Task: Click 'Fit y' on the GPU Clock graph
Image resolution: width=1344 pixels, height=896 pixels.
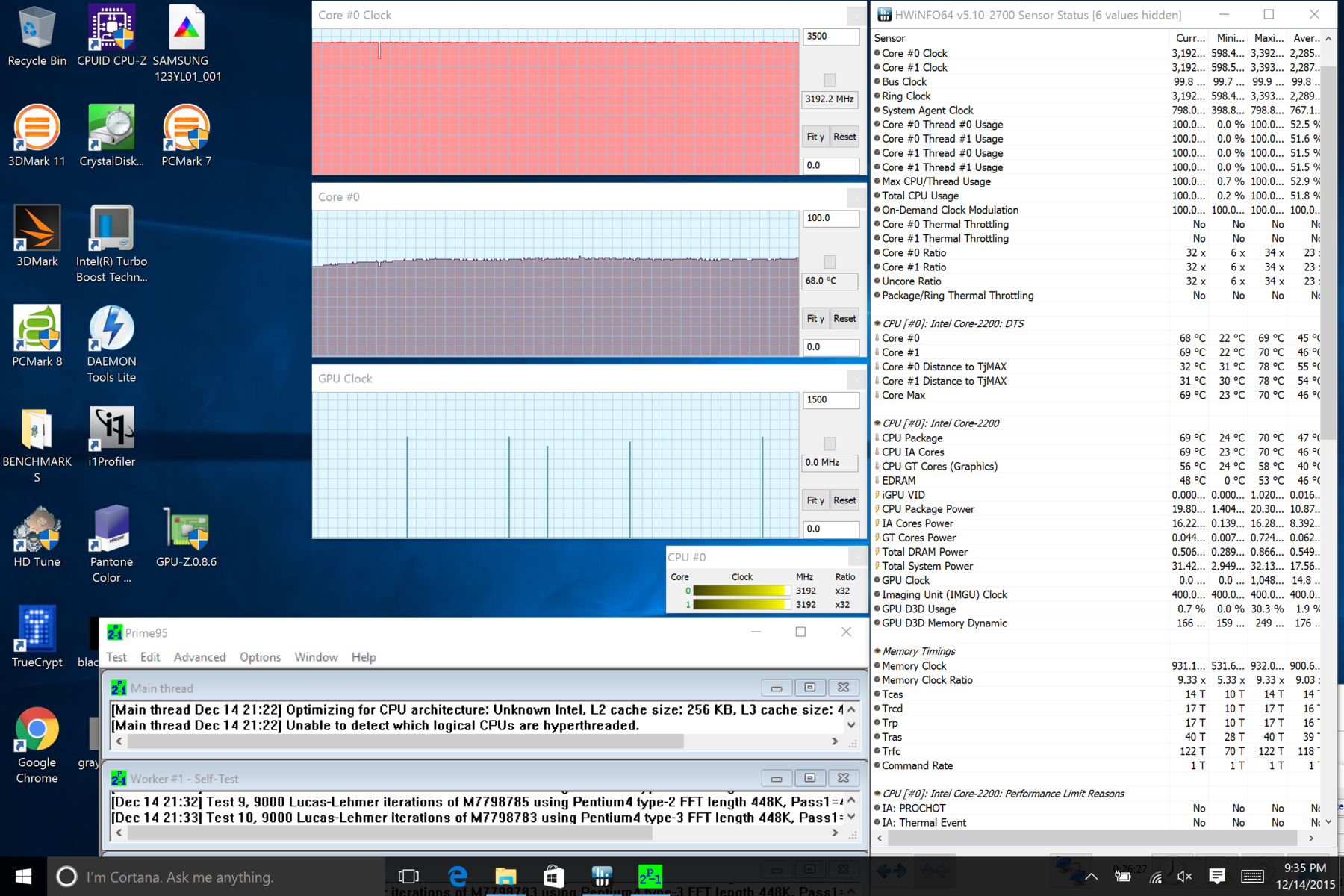Action: pyautogui.click(x=815, y=500)
